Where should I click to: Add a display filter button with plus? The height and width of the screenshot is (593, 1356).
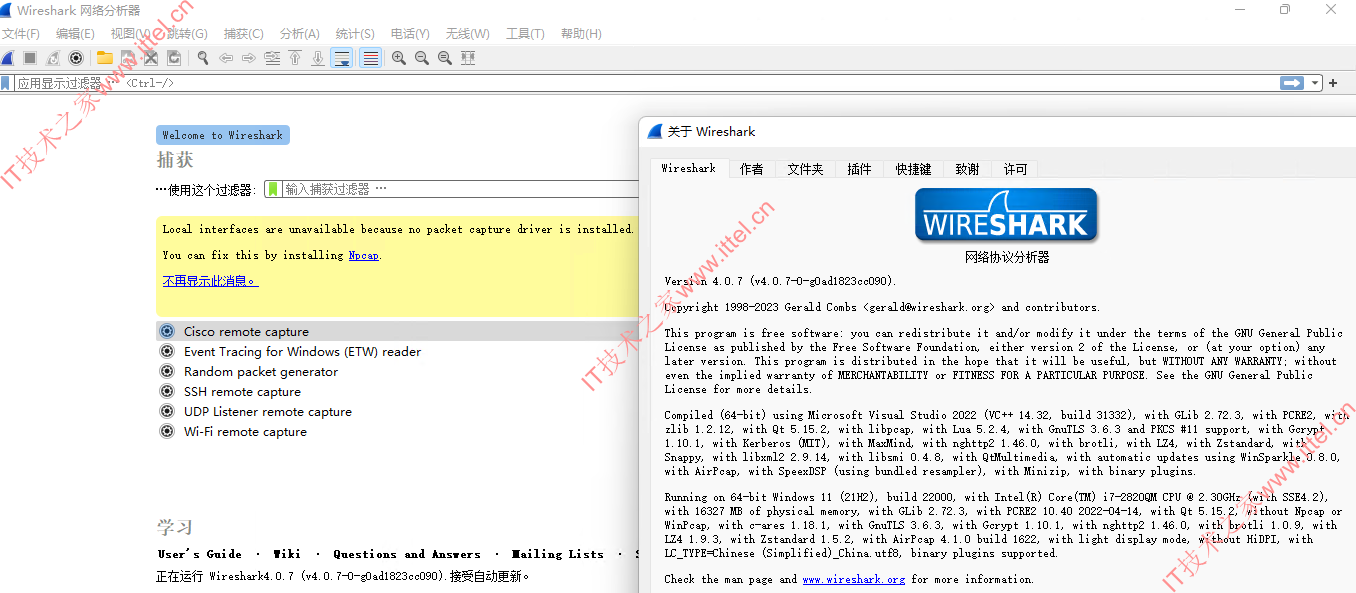1333,83
